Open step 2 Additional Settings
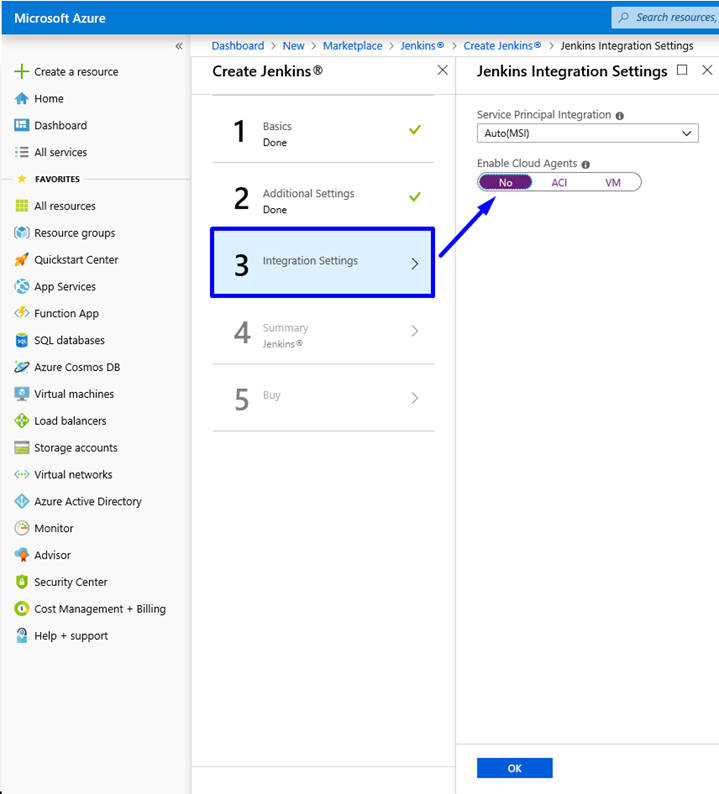 pyautogui.click(x=323, y=196)
